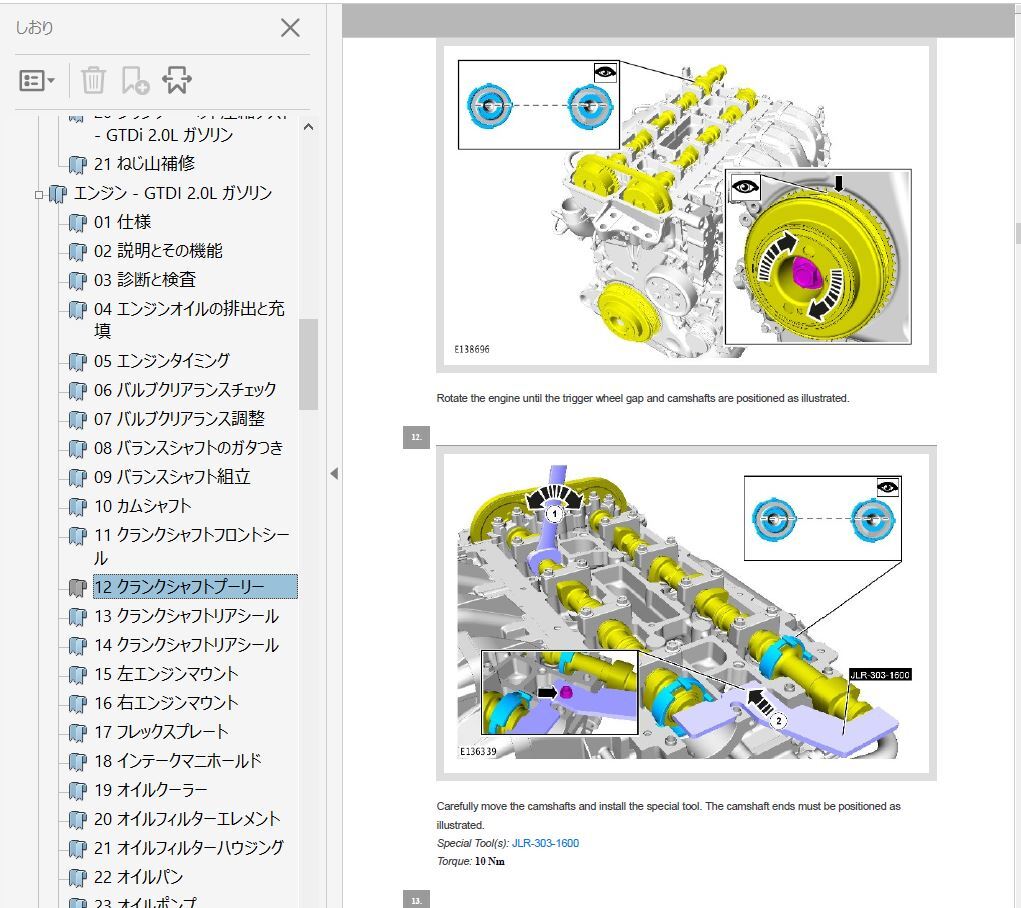Open the JLR-303-1600 special tool link
Viewport: 1021px width, 908px height.
point(545,843)
